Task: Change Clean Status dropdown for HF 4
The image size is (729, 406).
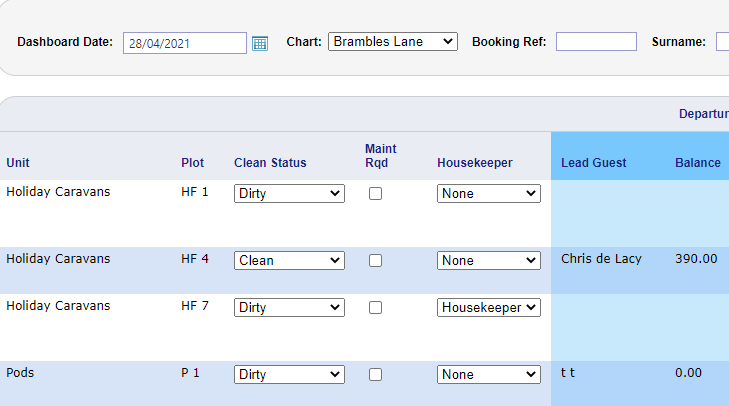Action: pos(289,260)
